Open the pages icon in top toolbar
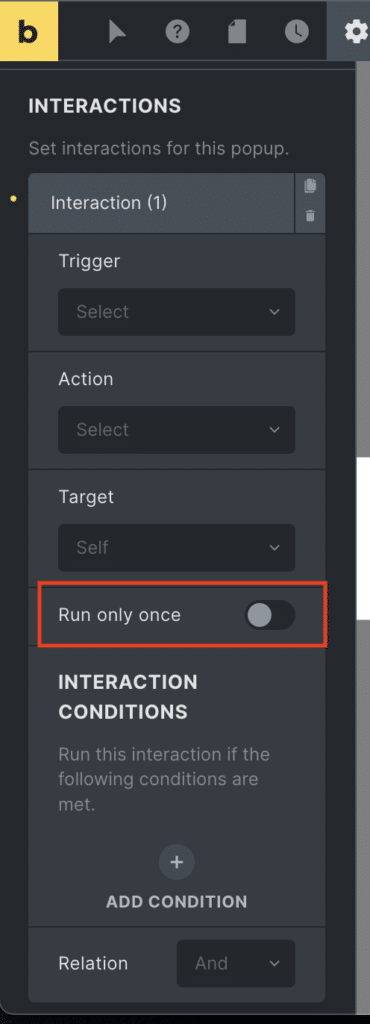Image resolution: width=370 pixels, height=1024 pixels. pos(237,31)
